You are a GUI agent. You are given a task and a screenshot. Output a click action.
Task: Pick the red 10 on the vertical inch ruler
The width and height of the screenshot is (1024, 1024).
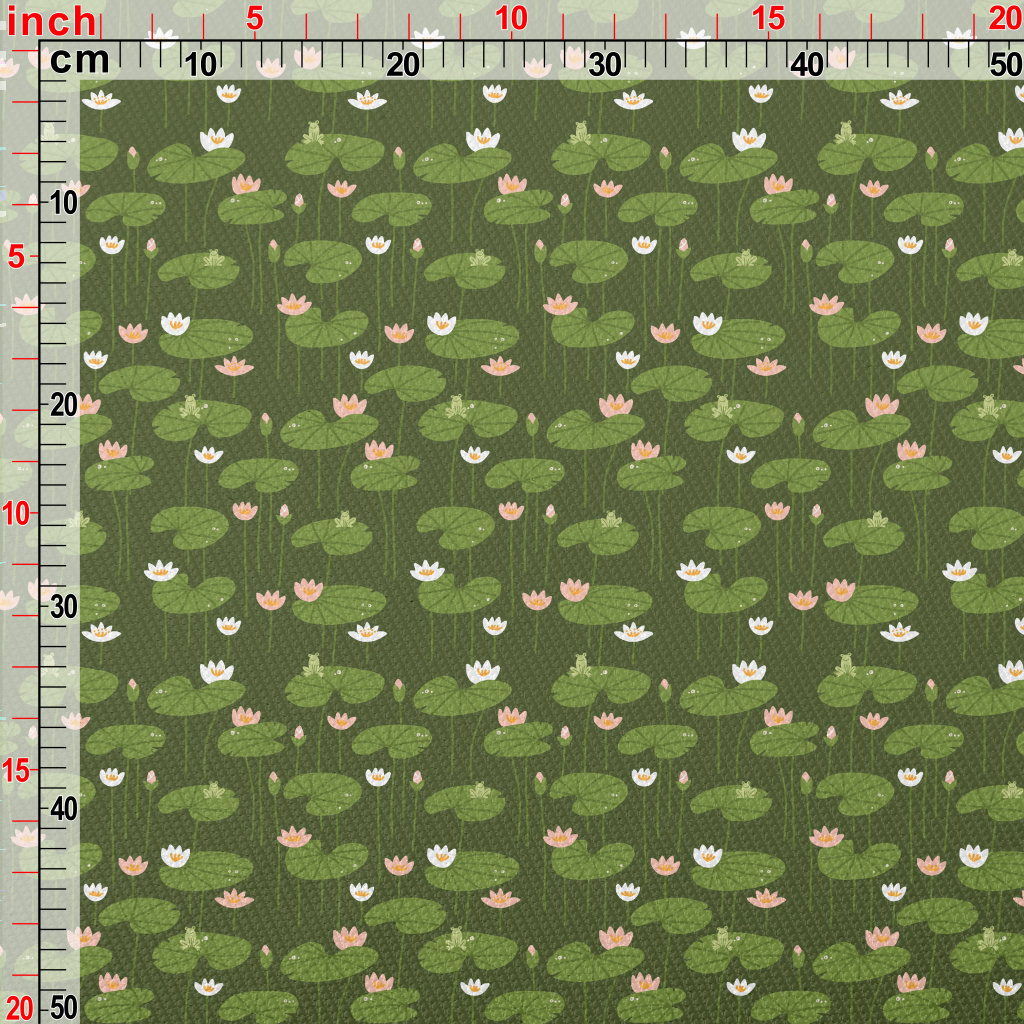[x=16, y=514]
